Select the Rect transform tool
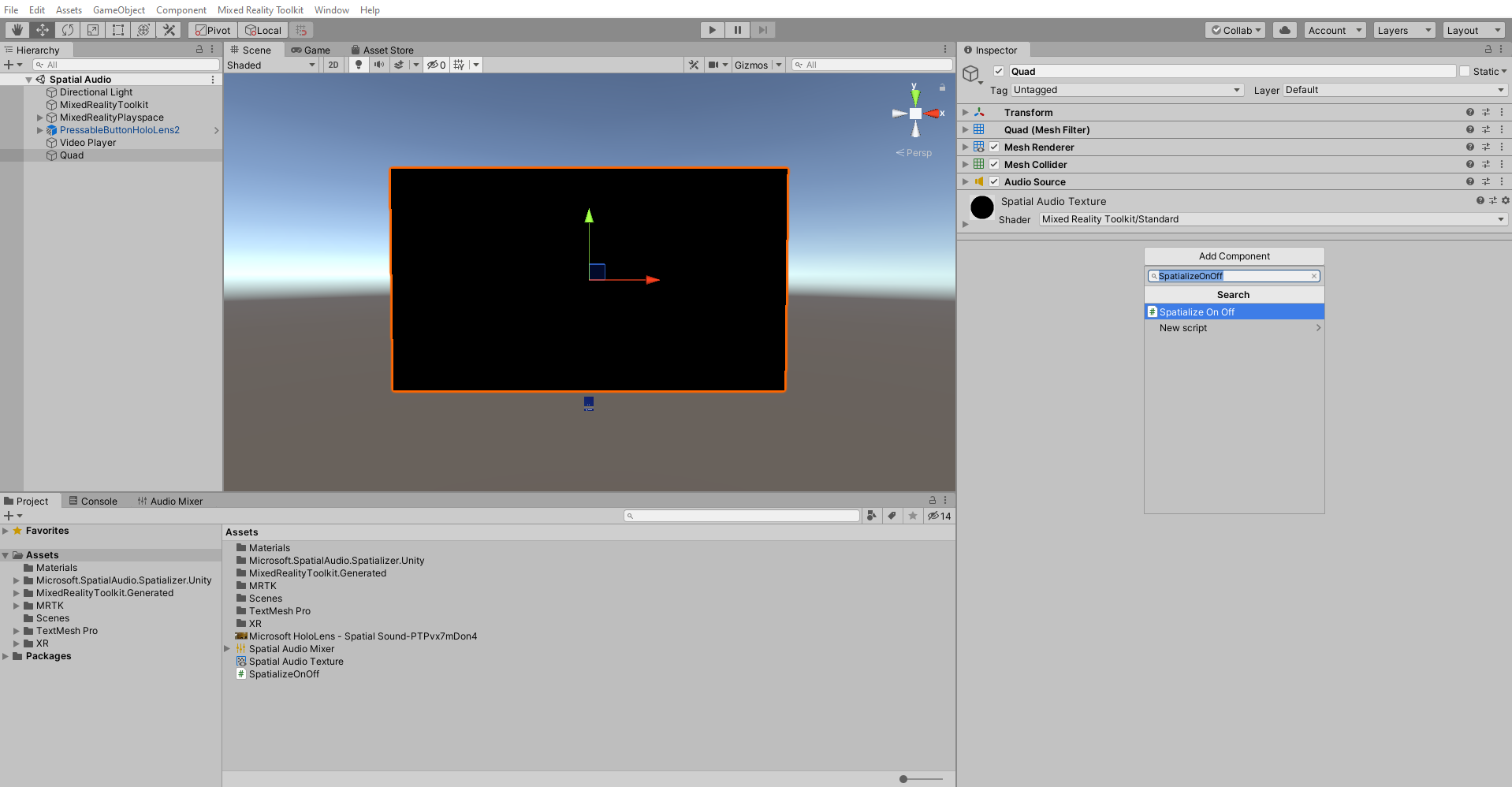 tap(118, 30)
